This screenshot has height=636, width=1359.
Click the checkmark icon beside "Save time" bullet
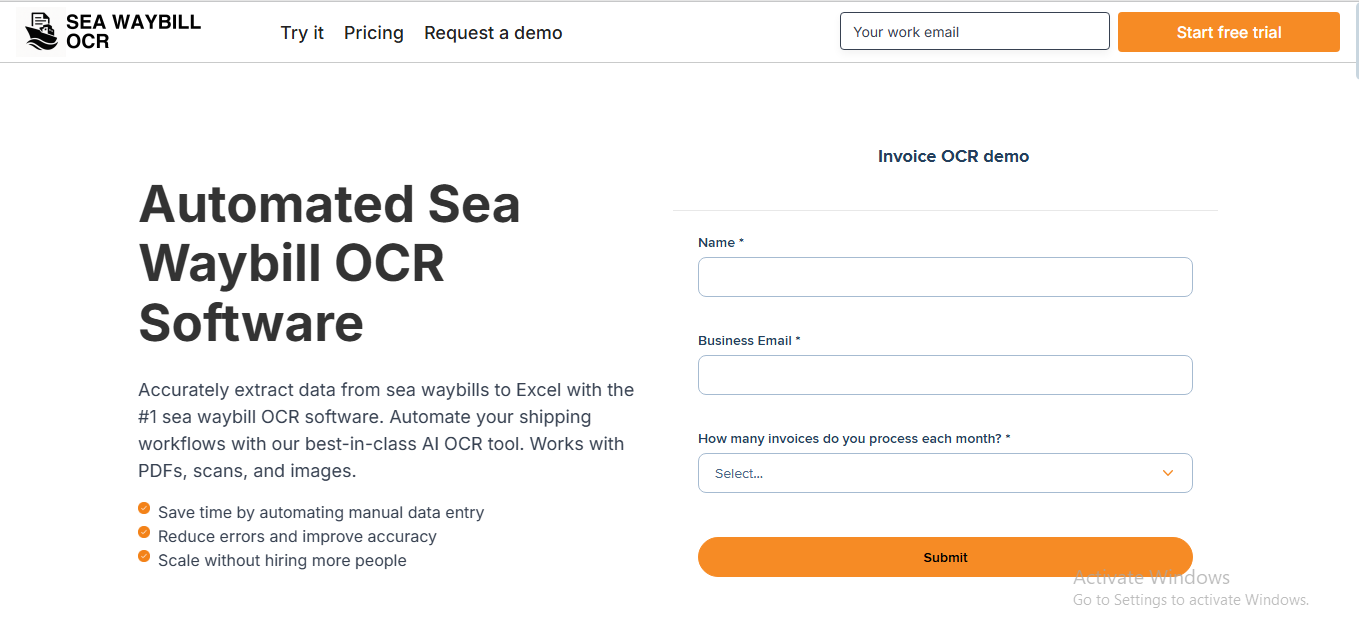144,508
